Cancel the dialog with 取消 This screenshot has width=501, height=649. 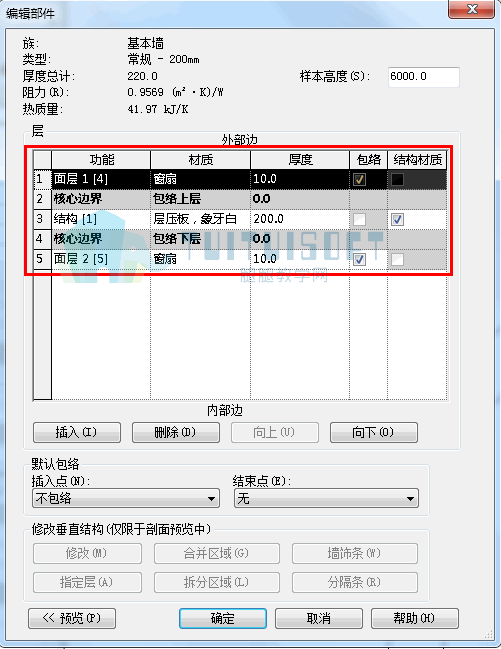(x=319, y=618)
